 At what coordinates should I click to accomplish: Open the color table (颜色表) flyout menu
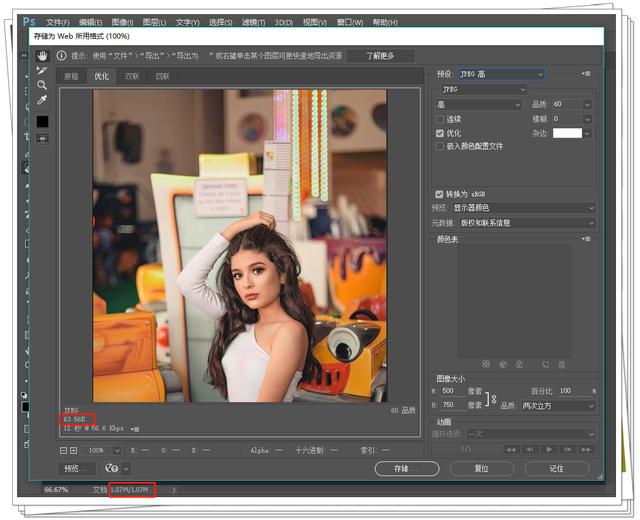(x=586, y=239)
